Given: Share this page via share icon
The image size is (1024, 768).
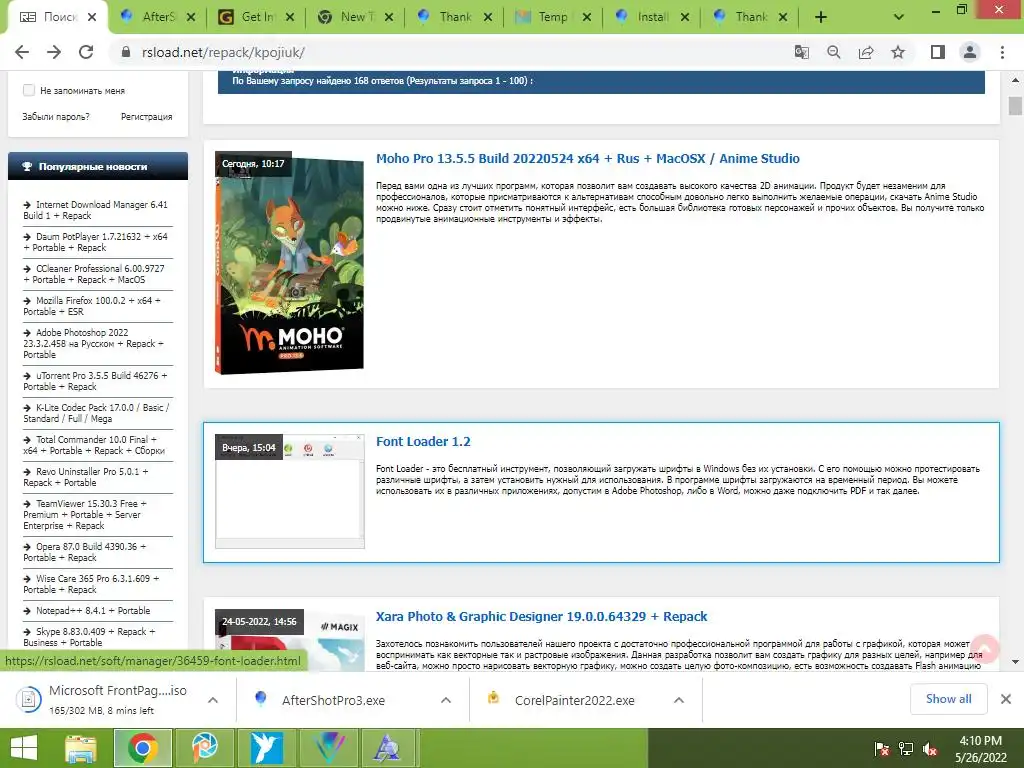Looking at the screenshot, I should 866,52.
